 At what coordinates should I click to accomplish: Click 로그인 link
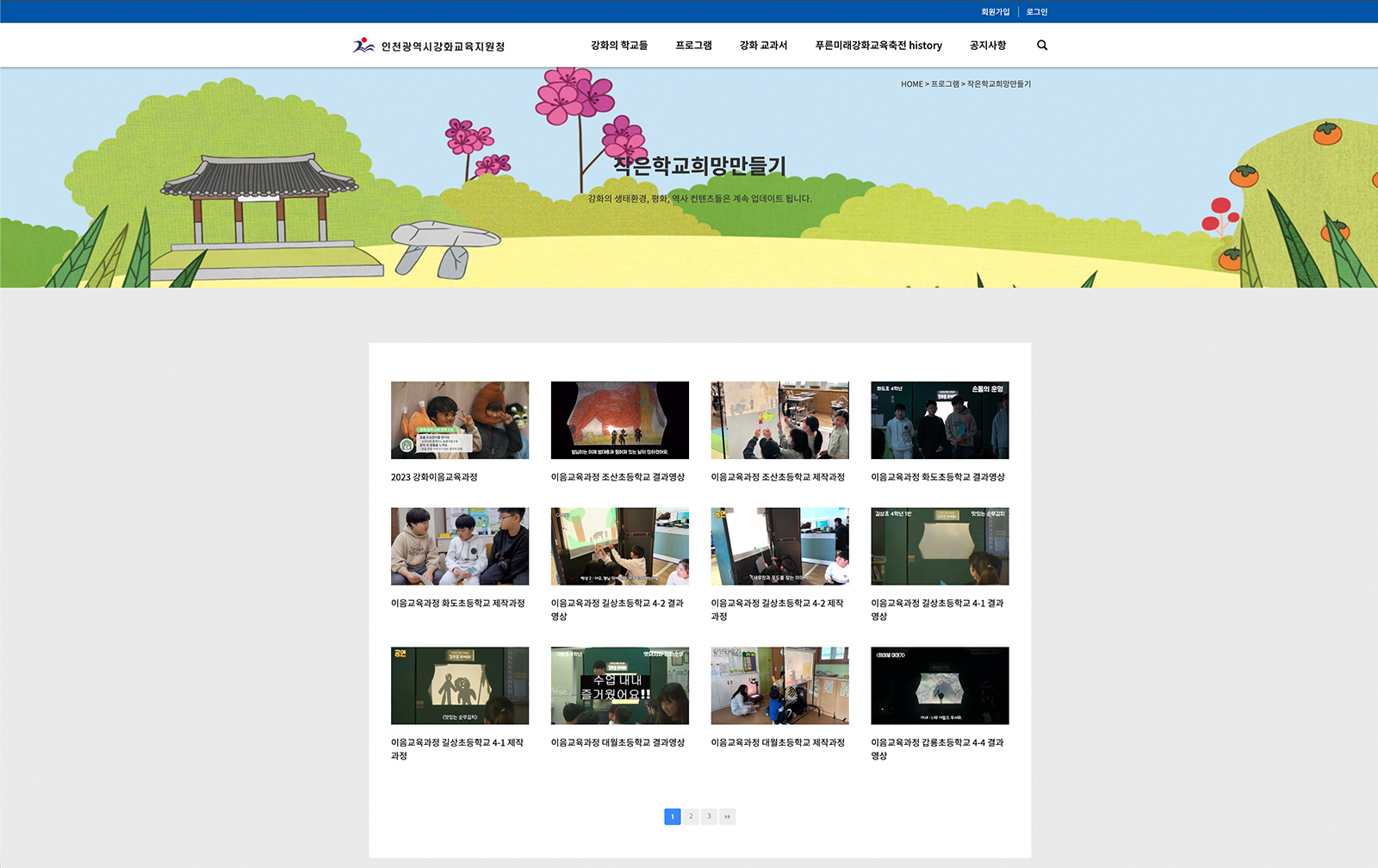(x=1037, y=12)
